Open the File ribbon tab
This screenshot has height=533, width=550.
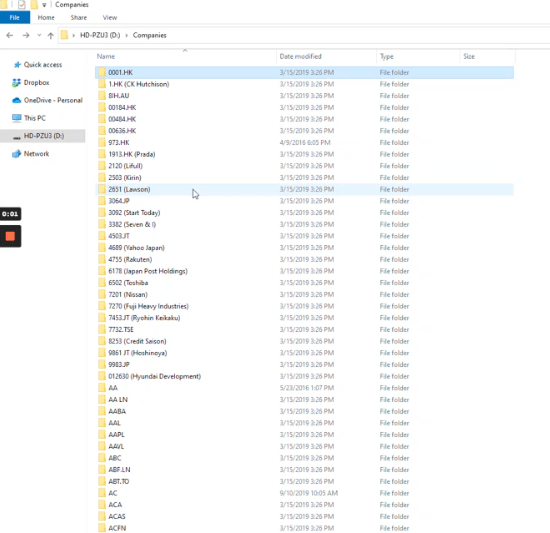click(x=15, y=18)
